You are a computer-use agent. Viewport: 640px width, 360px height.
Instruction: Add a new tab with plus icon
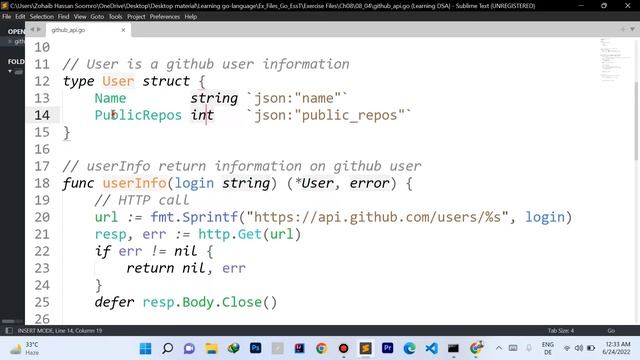[x=623, y=29]
